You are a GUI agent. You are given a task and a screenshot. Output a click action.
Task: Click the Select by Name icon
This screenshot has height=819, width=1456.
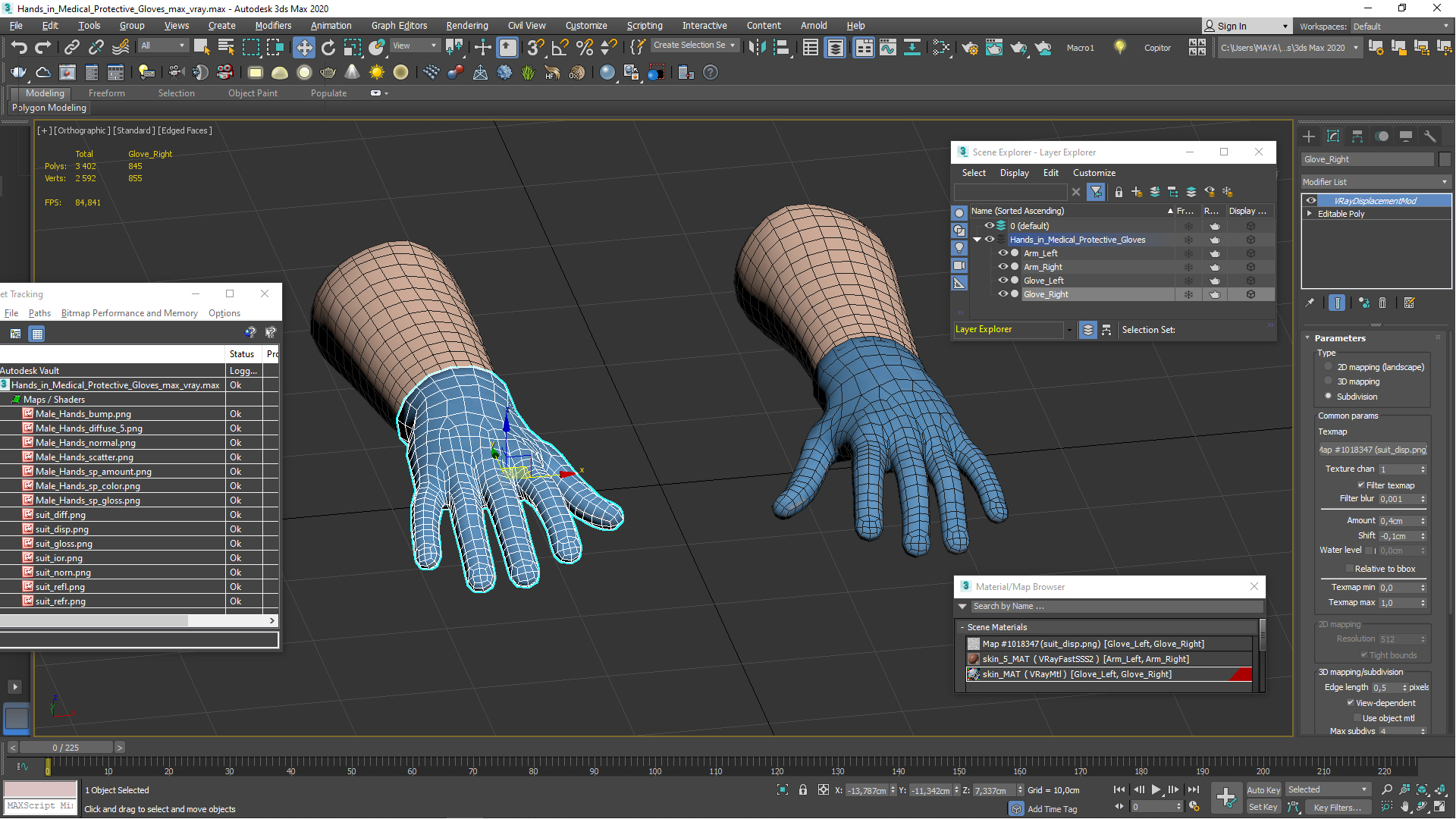point(223,47)
